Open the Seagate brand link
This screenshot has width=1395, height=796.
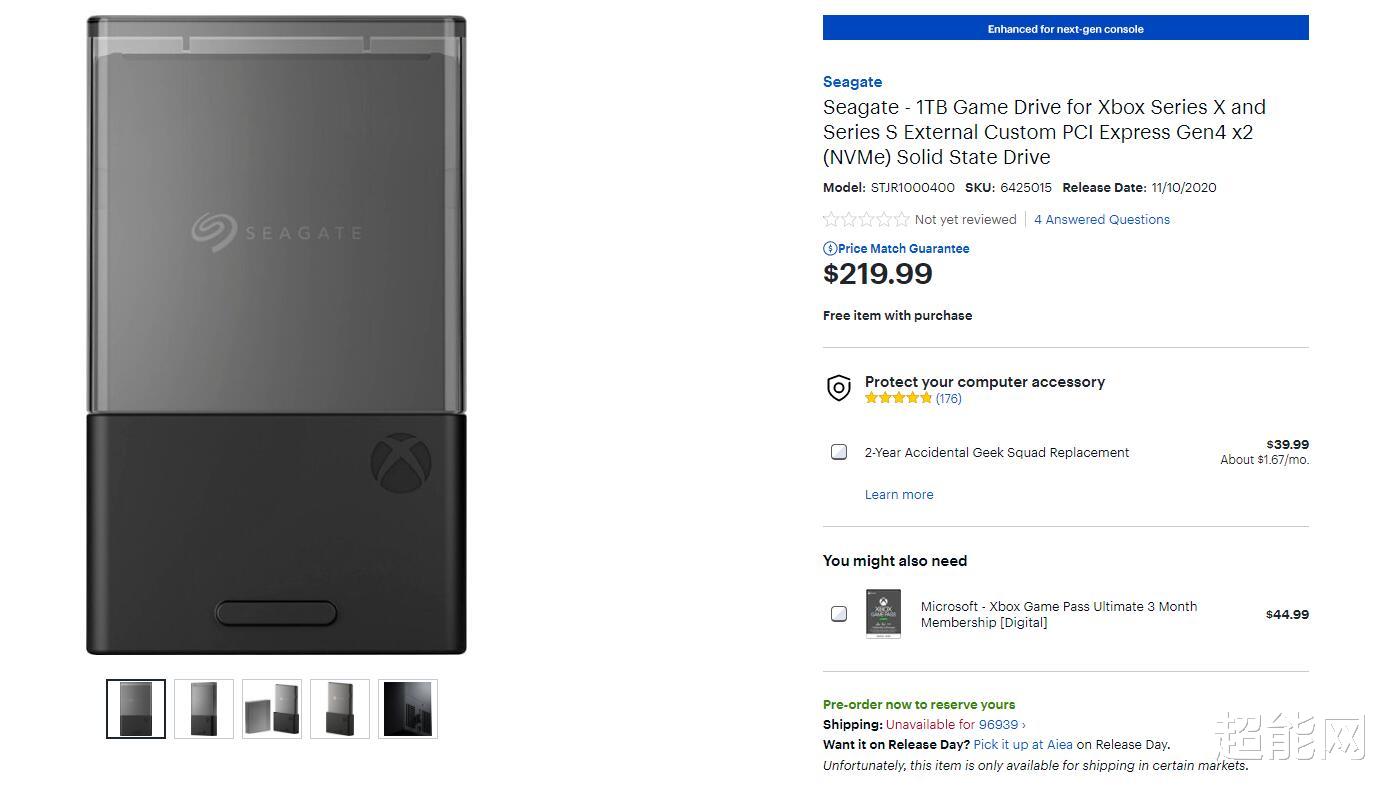pyautogui.click(x=852, y=82)
